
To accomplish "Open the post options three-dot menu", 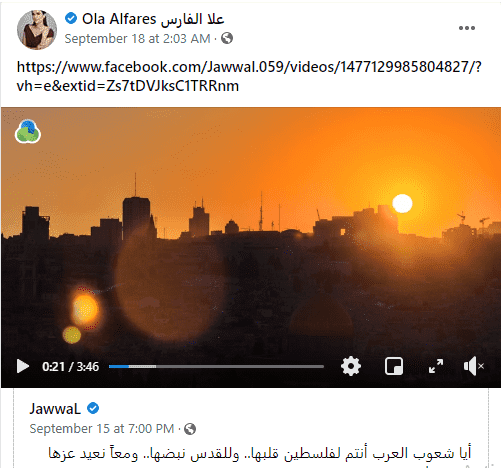I will point(468,28).
